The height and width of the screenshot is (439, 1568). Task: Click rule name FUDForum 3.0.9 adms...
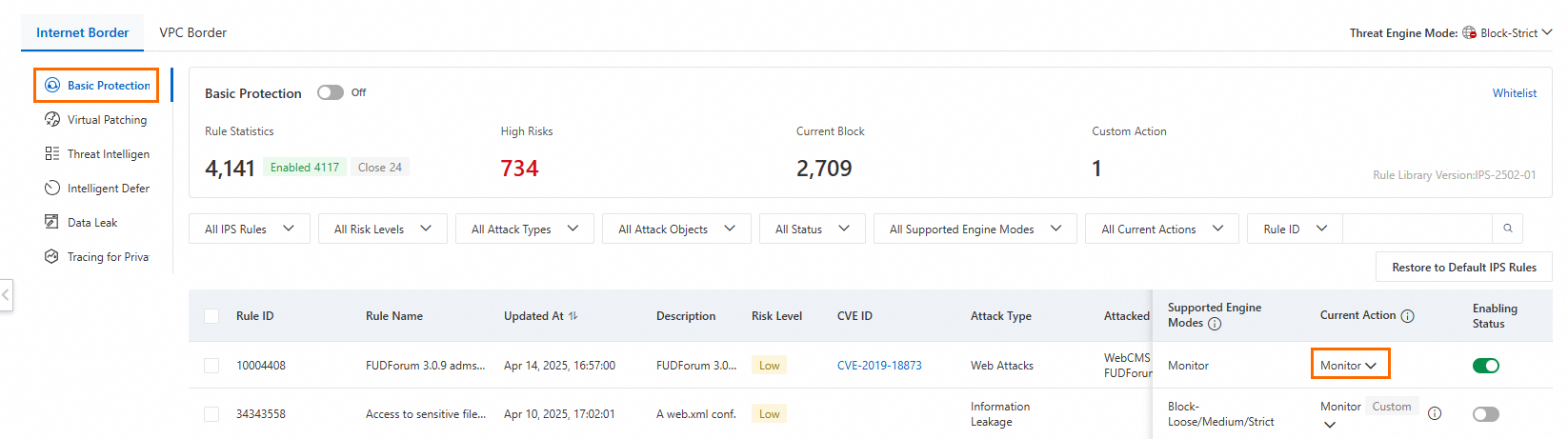[x=425, y=366]
